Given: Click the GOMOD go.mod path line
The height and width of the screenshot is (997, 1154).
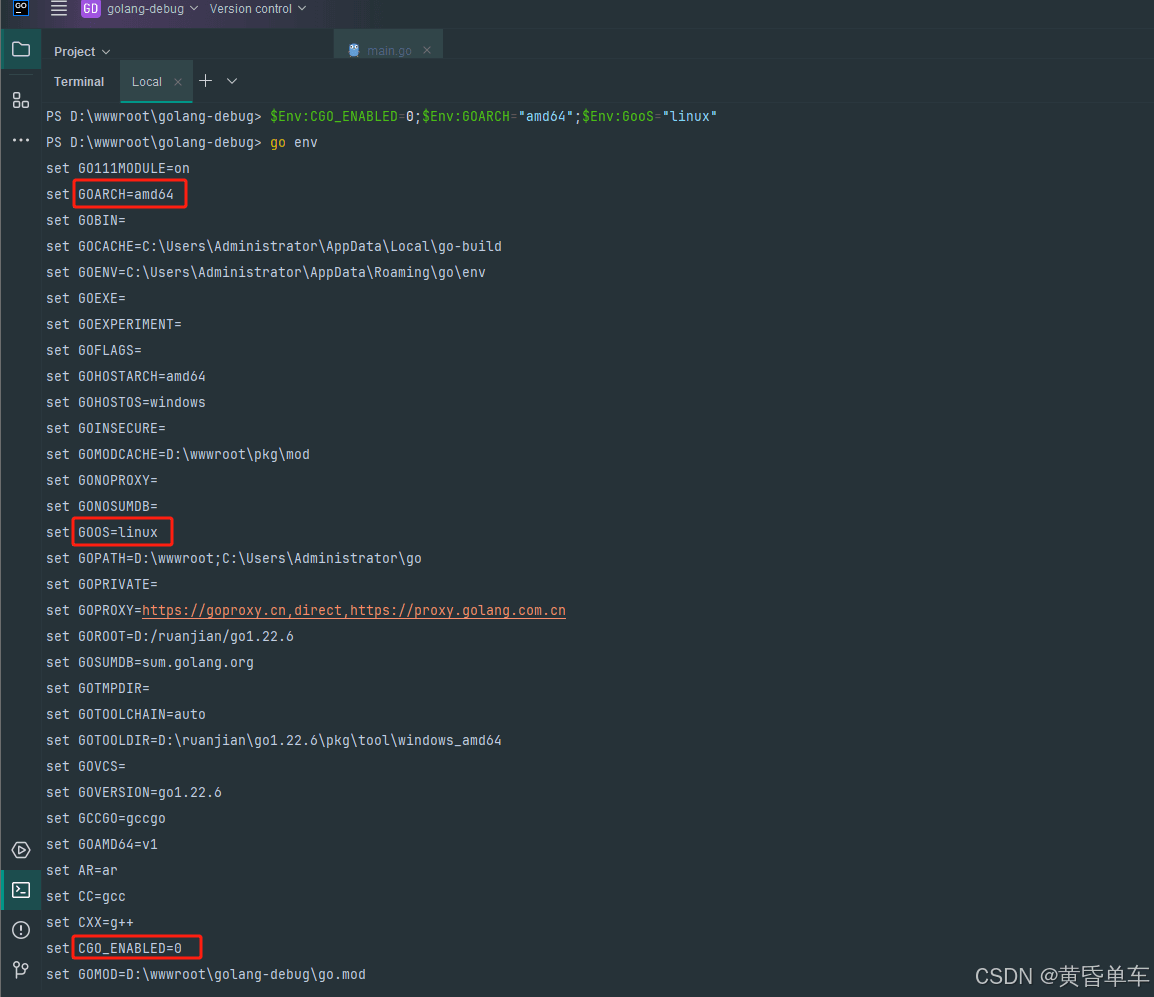Looking at the screenshot, I should (x=206, y=974).
